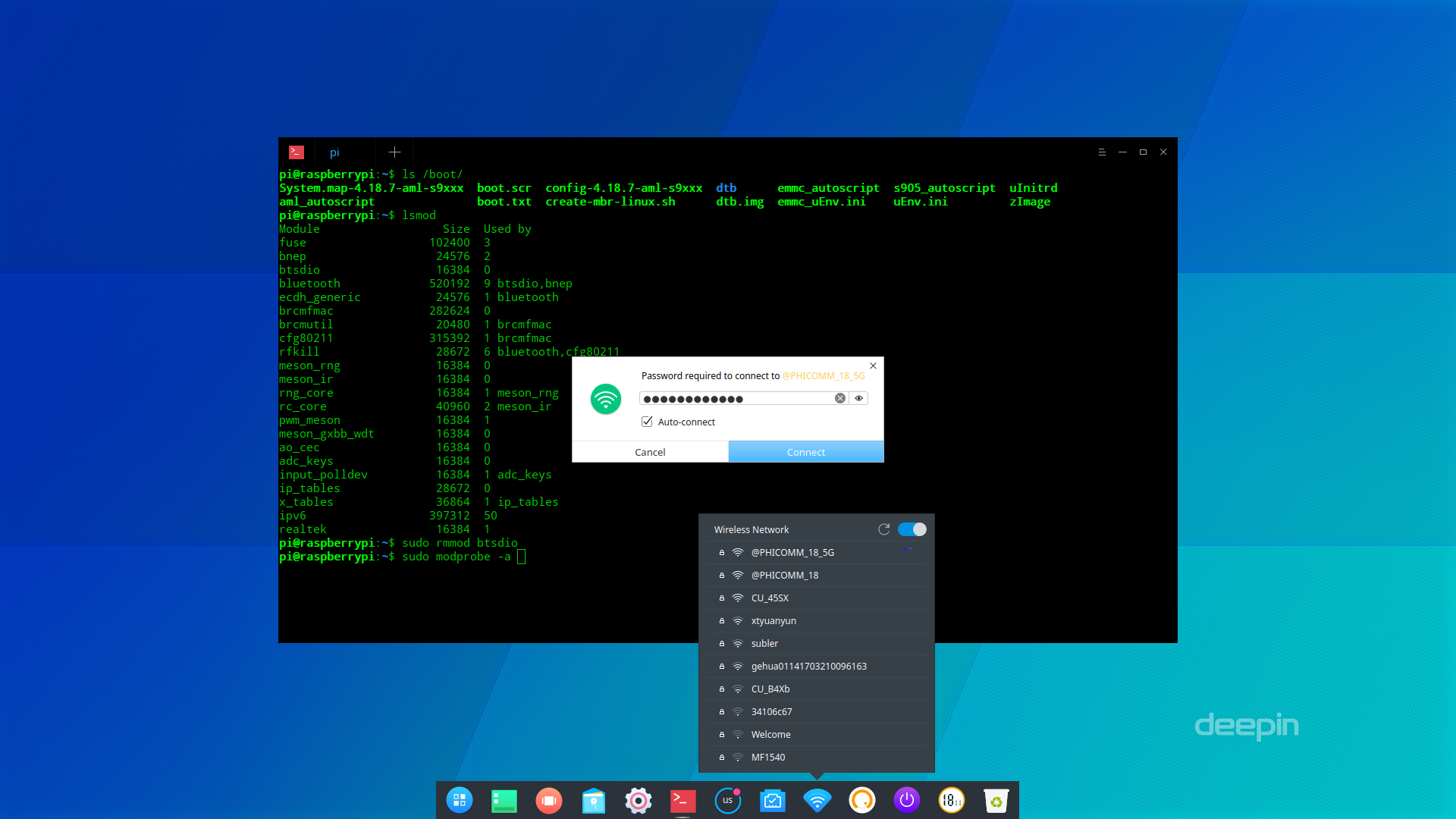Maximize the terminal window
The width and height of the screenshot is (1456, 819).
1143,152
